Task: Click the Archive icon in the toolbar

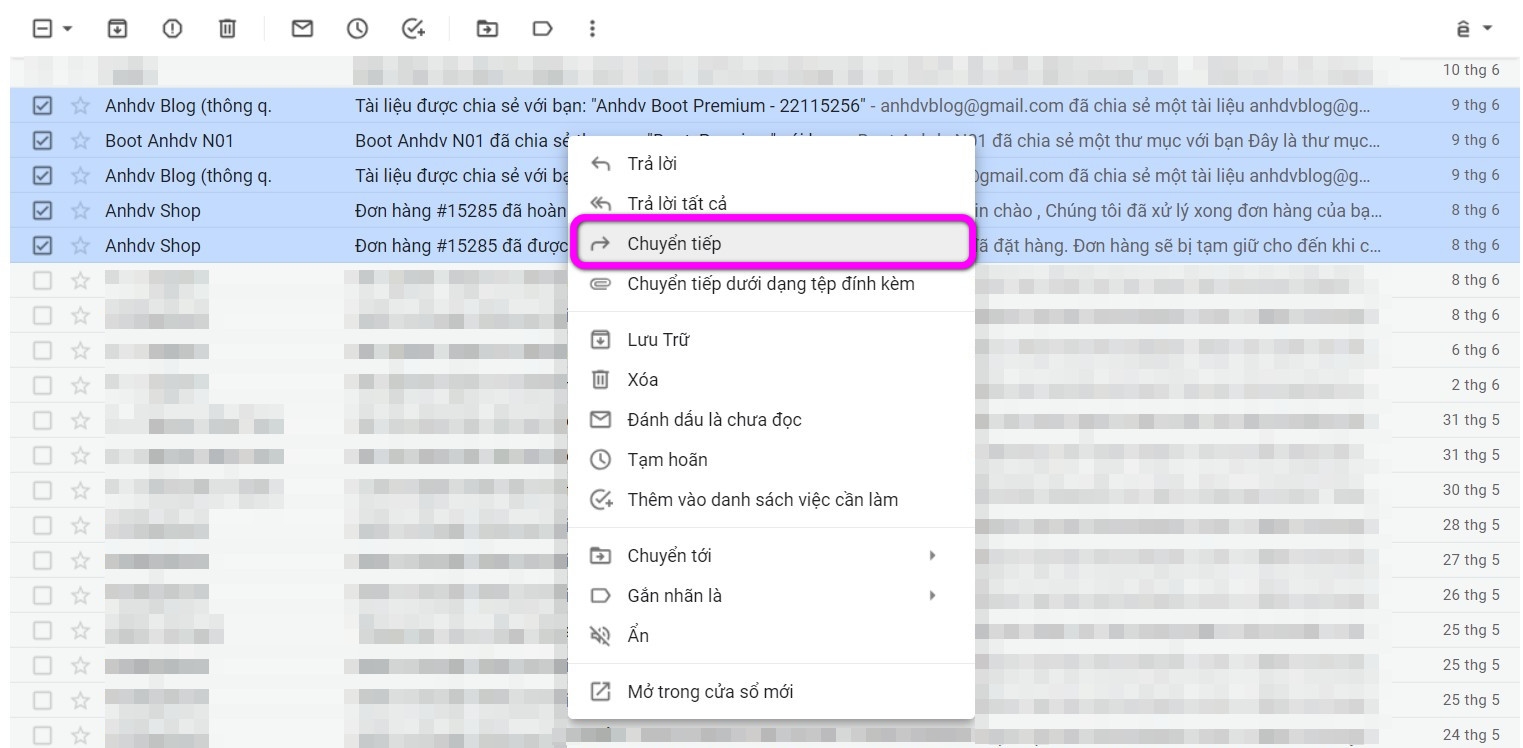Action: [x=118, y=29]
